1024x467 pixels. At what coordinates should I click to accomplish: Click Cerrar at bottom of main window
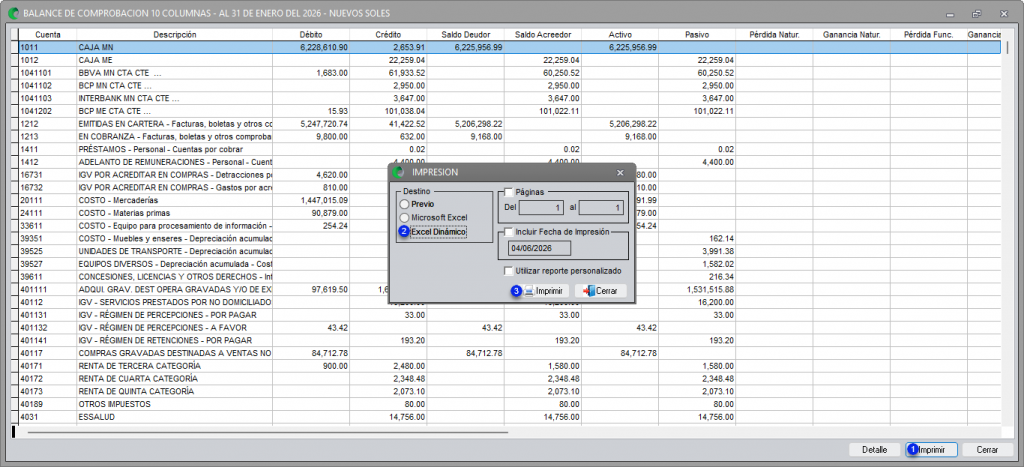(x=987, y=450)
